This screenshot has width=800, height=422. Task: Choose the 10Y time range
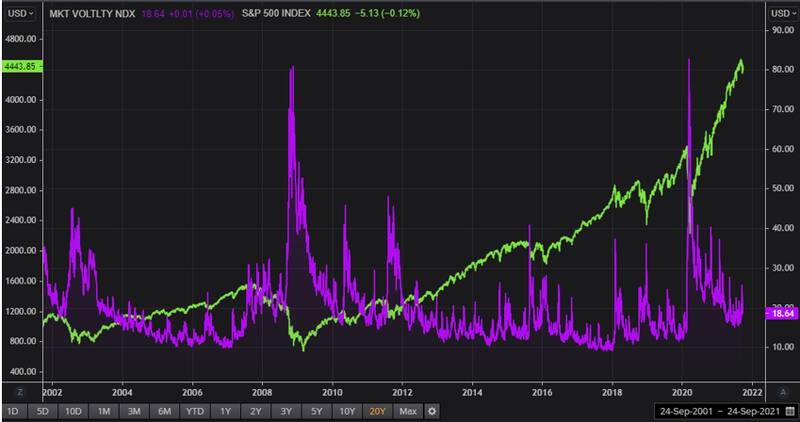[x=348, y=411]
